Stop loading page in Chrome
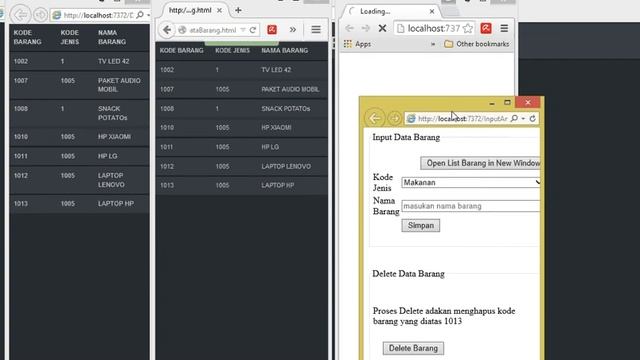The height and width of the screenshot is (360, 640). [382, 28]
